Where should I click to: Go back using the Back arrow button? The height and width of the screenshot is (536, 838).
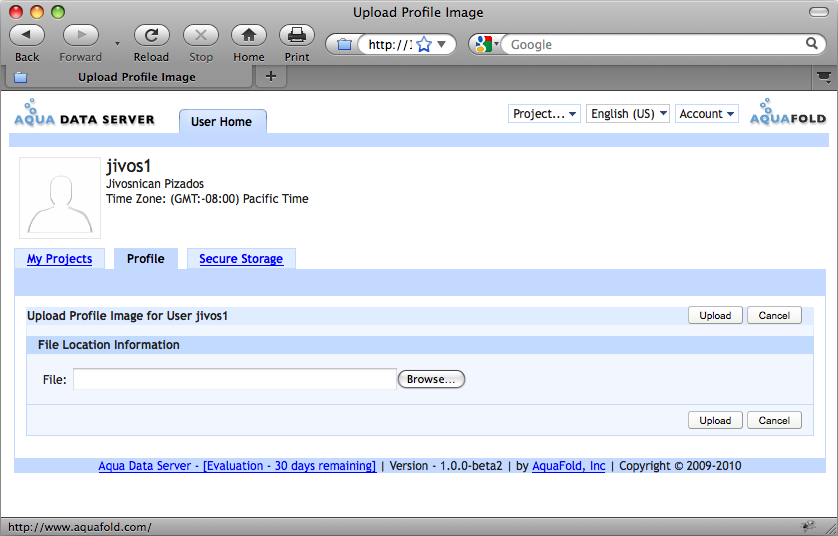27,35
